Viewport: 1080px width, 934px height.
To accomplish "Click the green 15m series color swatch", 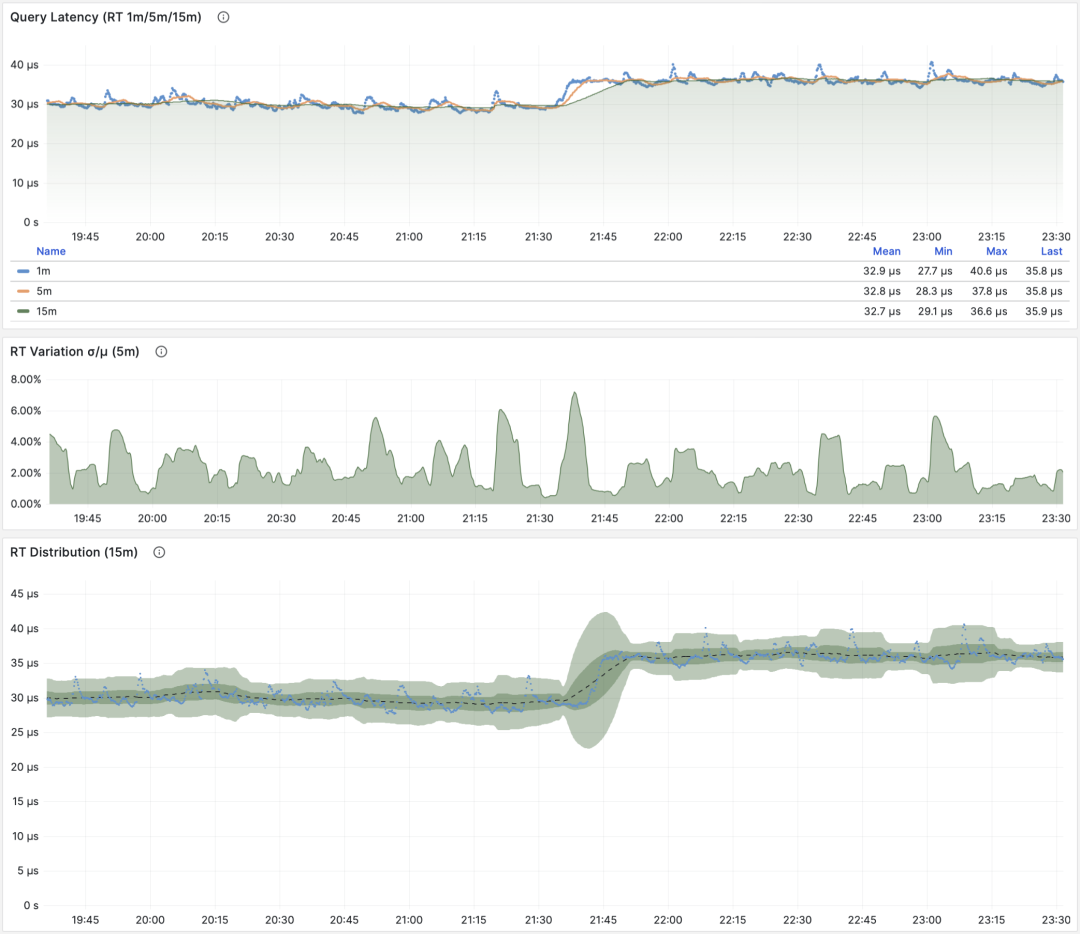I will tap(23, 311).
